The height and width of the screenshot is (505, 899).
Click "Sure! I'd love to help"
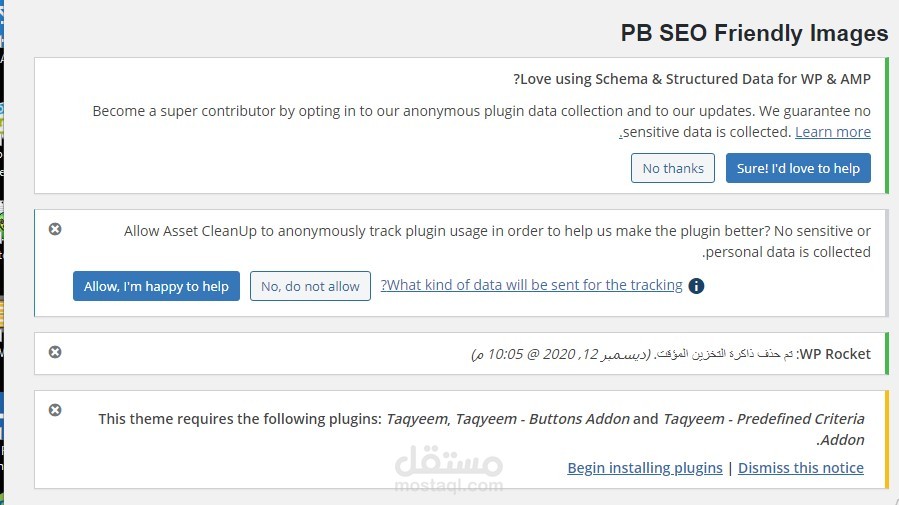(798, 168)
